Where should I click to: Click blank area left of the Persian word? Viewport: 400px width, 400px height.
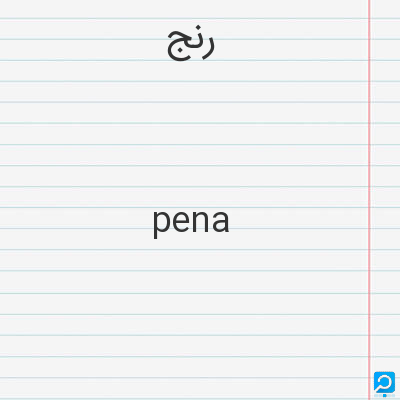click(x=83, y=43)
